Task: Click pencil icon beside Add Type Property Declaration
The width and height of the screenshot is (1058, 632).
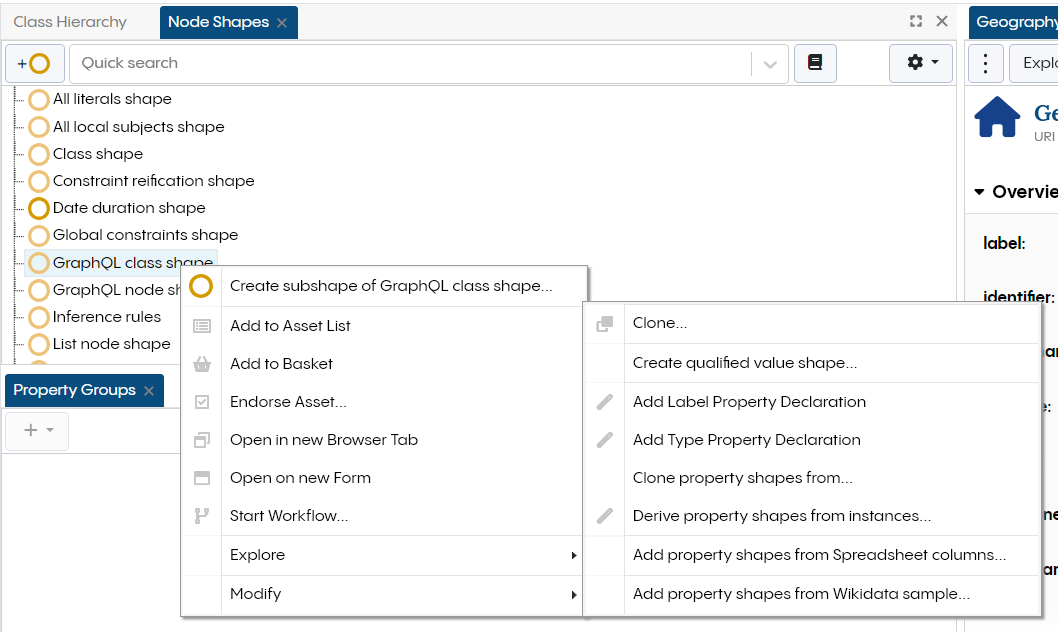Action: [605, 440]
